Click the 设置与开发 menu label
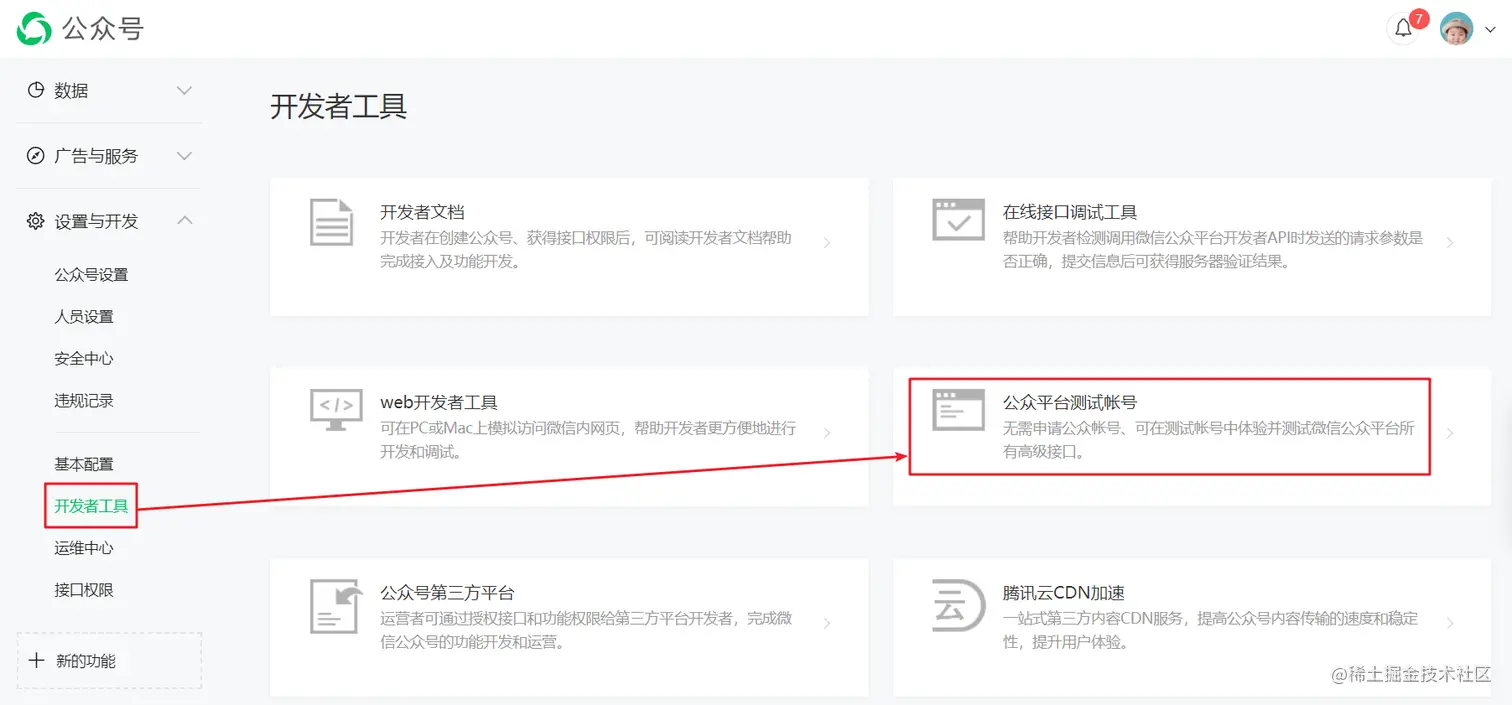The image size is (1512, 705). pos(96,221)
